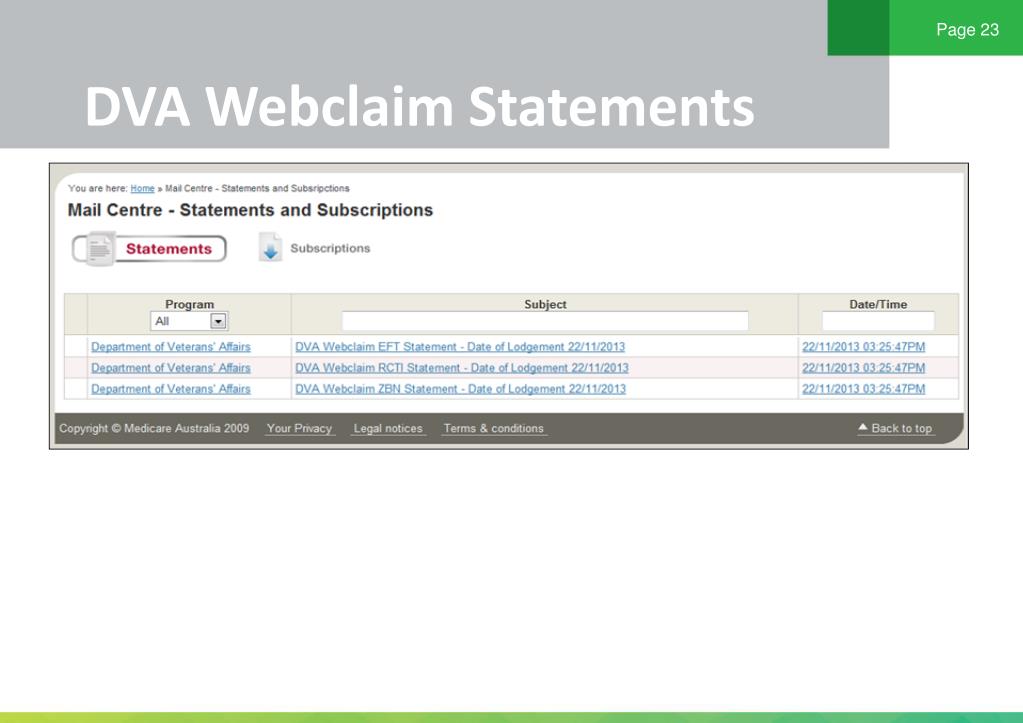The width and height of the screenshot is (1023, 723).
Task: Open DVA Webclaim ZBN Statement link
Action: pyautogui.click(x=461, y=388)
